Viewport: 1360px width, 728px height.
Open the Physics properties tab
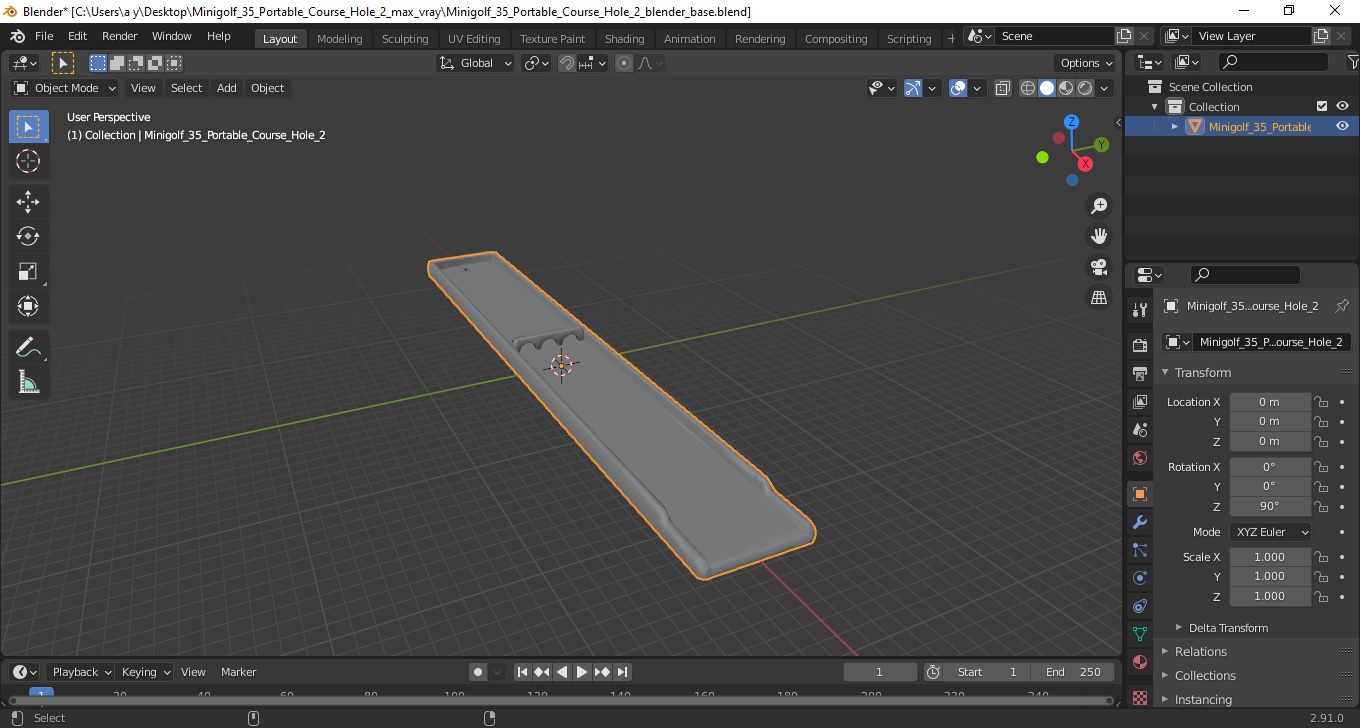[1139, 578]
